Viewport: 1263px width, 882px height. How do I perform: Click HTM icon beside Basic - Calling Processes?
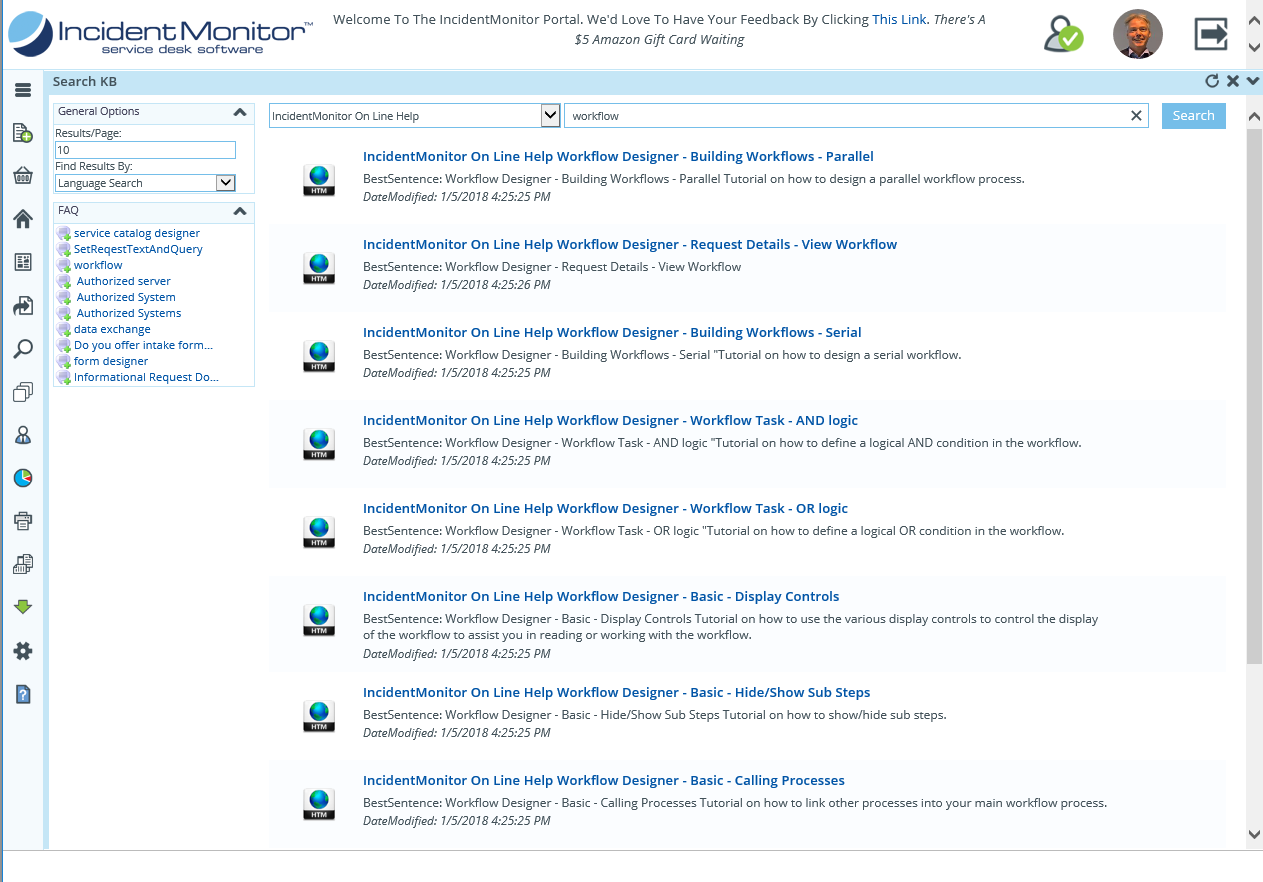pos(319,804)
